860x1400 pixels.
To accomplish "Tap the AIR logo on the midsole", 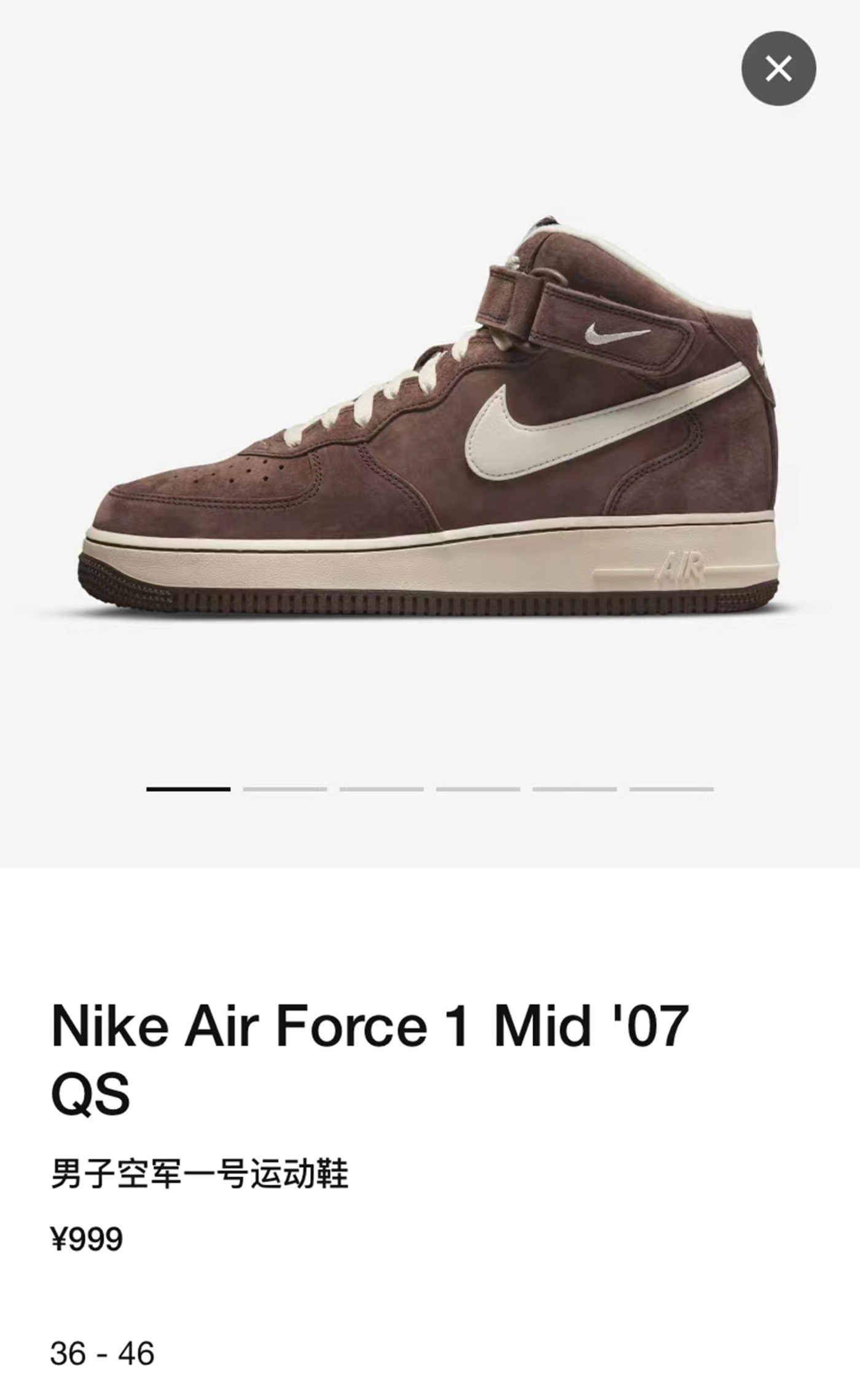I will (x=681, y=568).
